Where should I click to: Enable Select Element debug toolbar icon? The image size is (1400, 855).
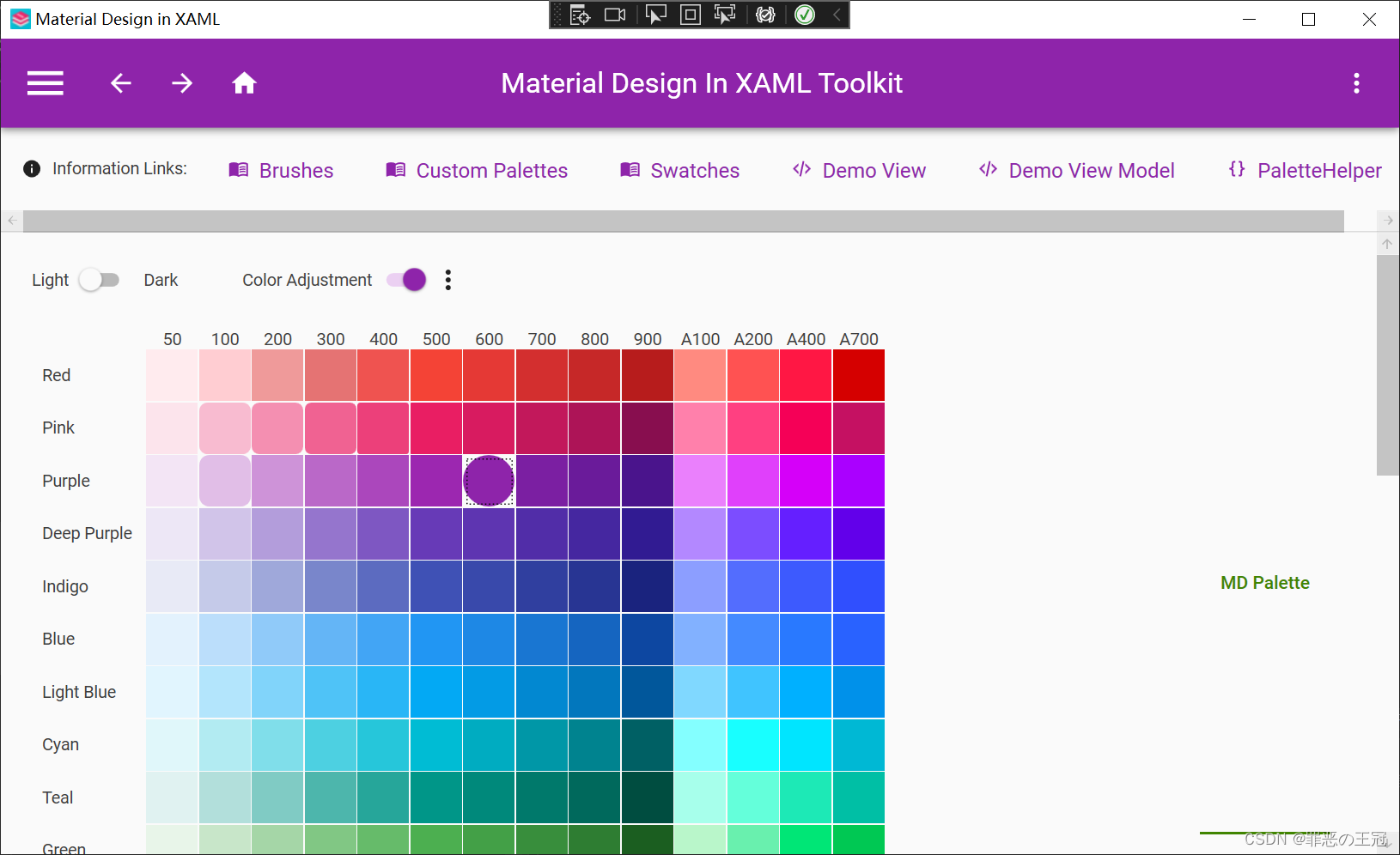click(655, 15)
